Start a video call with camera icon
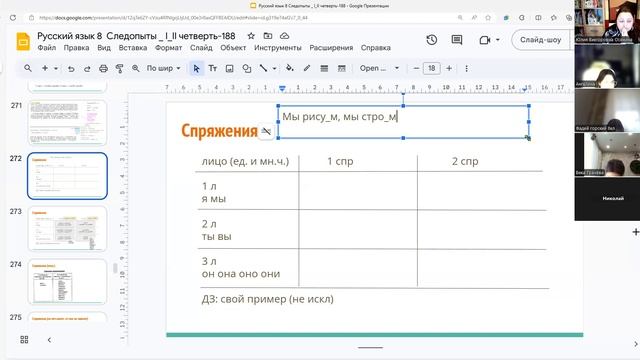Image resolution: width=640 pixels, height=360 pixels. [484, 40]
